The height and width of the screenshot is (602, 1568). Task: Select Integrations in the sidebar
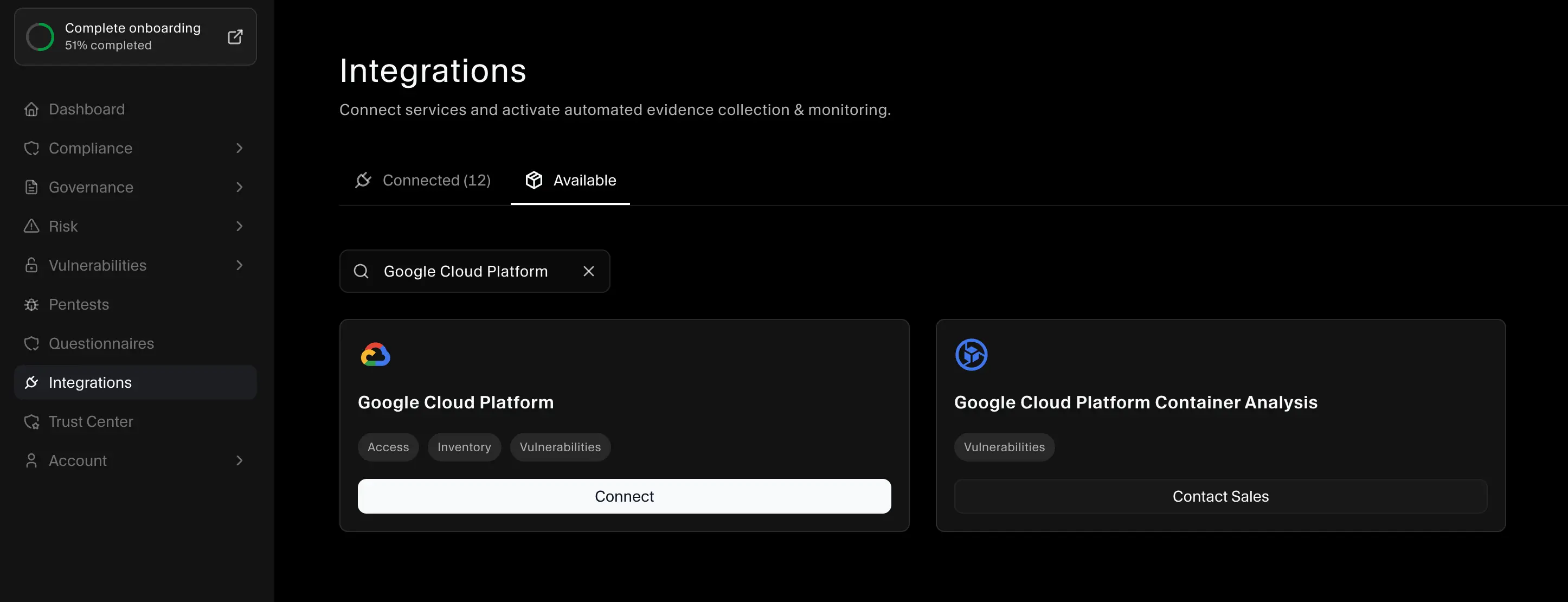[135, 382]
